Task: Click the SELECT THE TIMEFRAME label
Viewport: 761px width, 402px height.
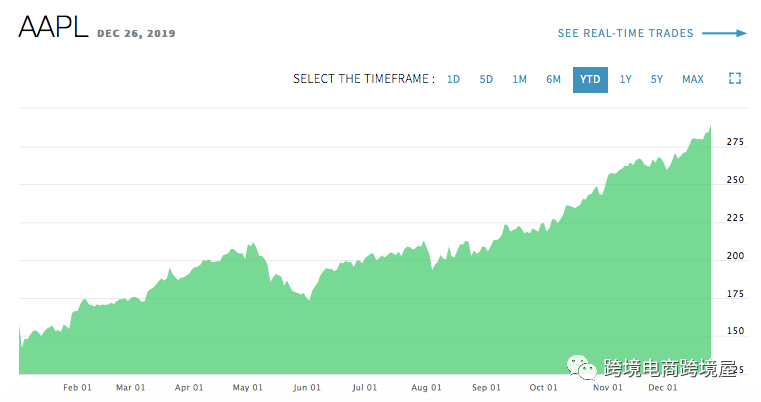Action: point(364,79)
